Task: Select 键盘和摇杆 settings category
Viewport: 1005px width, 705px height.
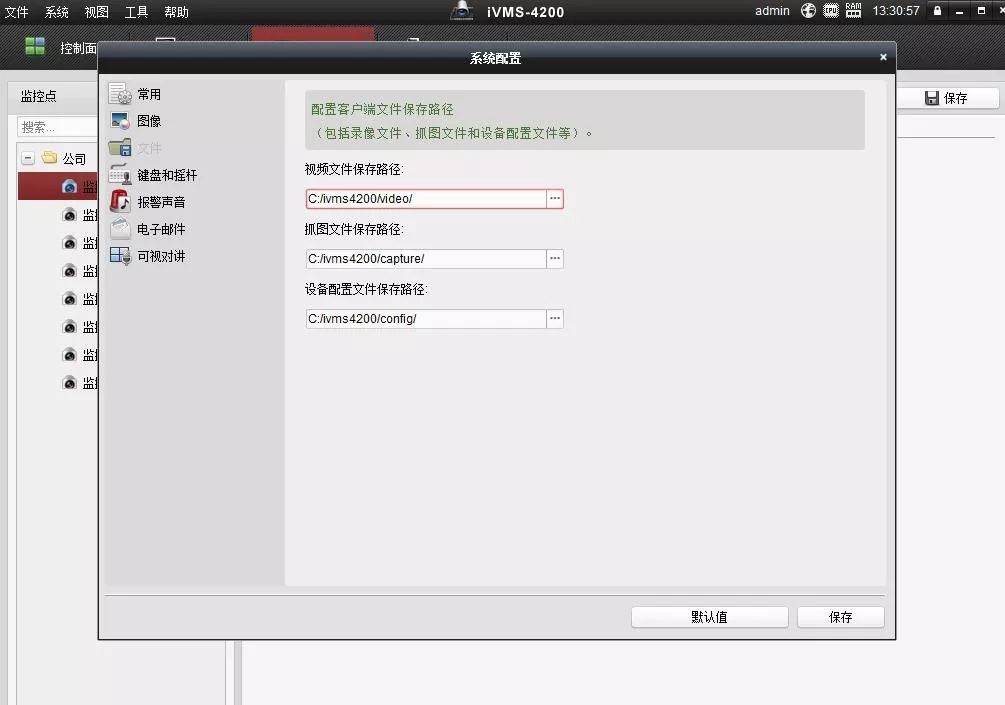Action: coord(167,175)
